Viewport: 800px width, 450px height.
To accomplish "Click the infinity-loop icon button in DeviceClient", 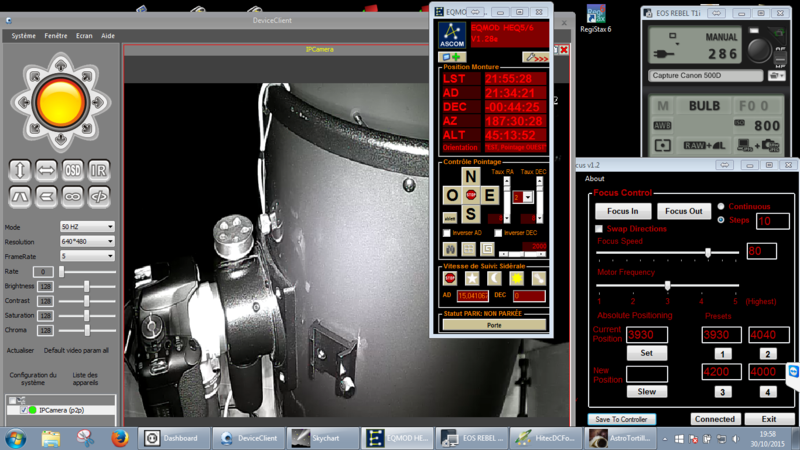I will (72, 196).
